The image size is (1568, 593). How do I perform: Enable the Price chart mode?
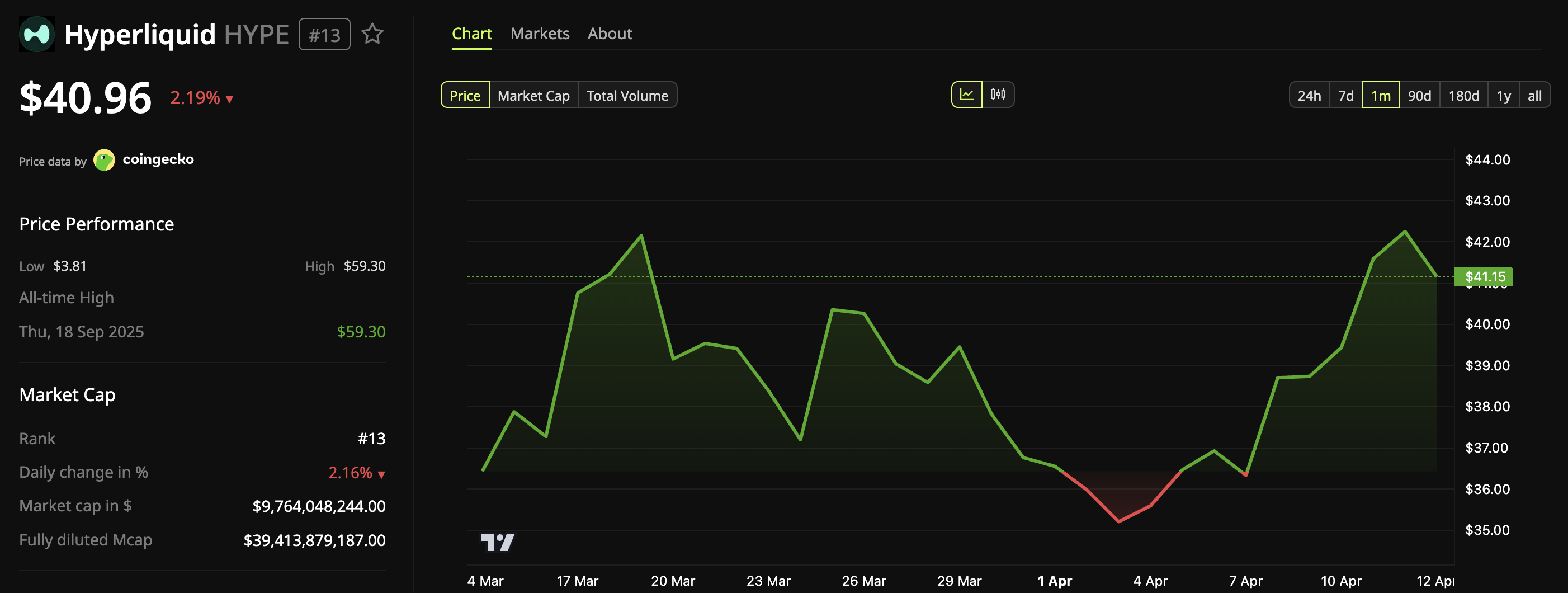click(465, 95)
